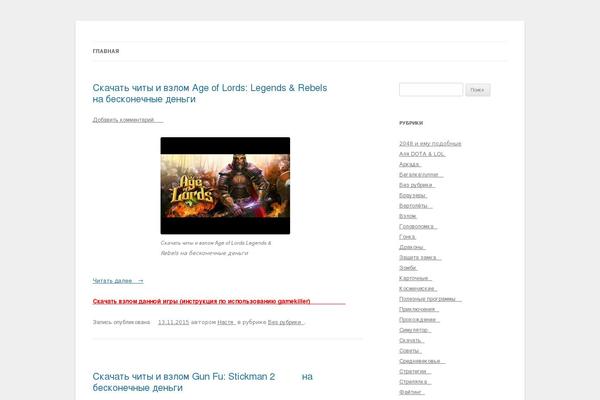Viewport: 600px width, 400px height.
Task: Open Без рубрики in sidebar categories
Action: [x=417, y=185]
